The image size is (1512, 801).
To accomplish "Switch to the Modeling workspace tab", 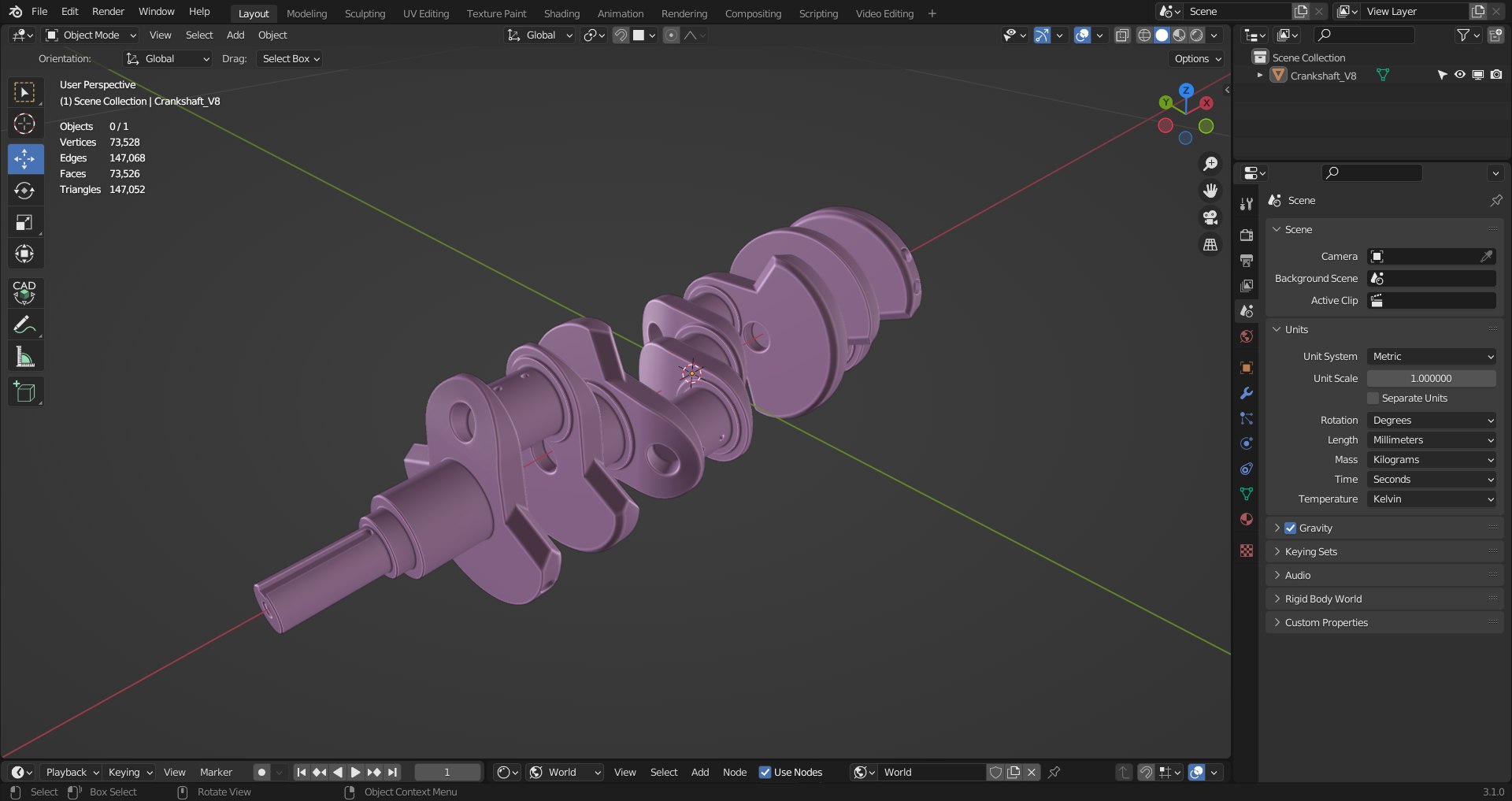I will pos(306,13).
